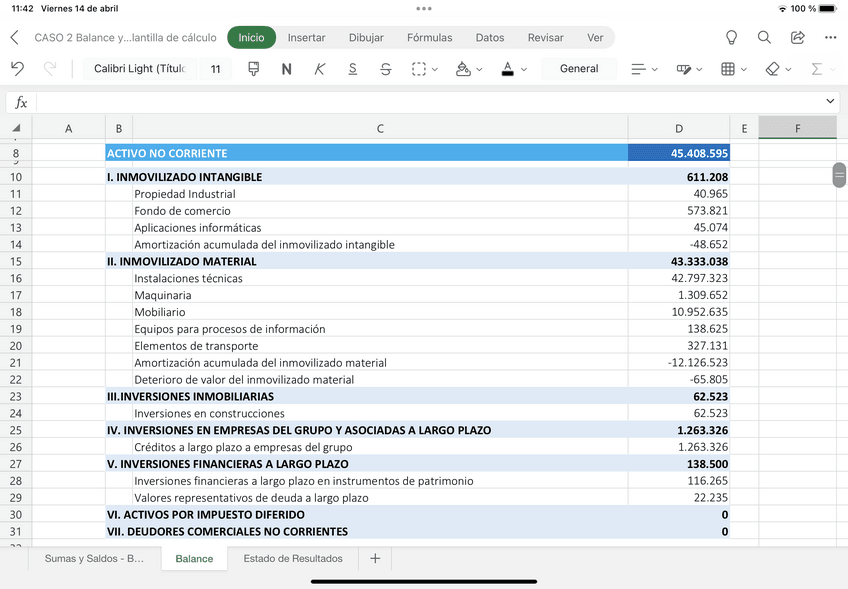Open the font color dropdown arrow
This screenshot has width=848, height=589.
522,68
